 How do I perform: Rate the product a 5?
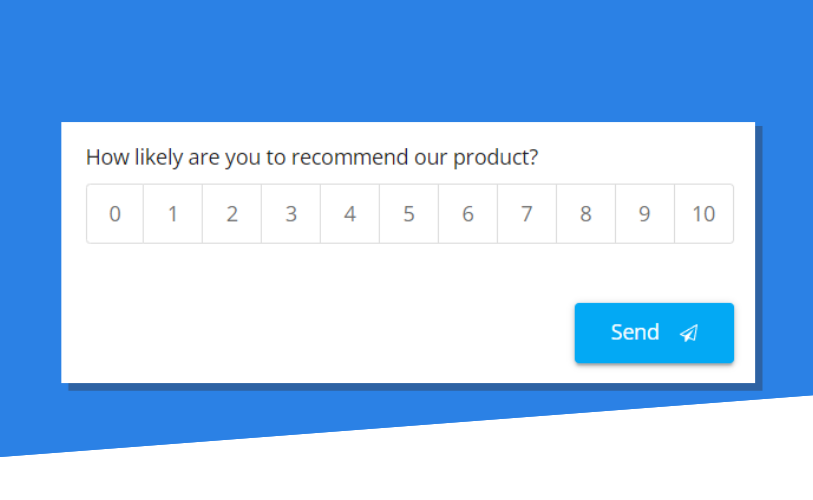pos(409,214)
